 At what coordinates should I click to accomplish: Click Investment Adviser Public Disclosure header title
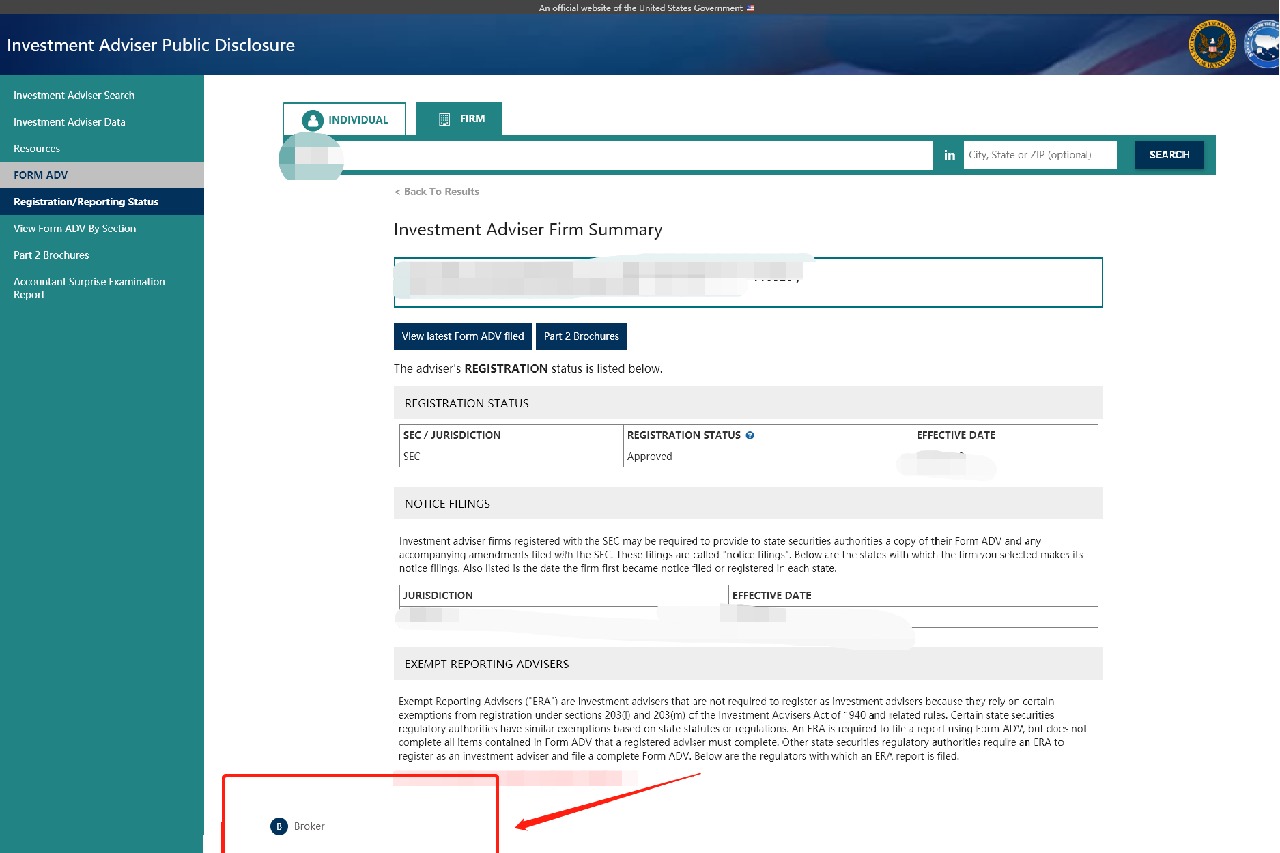point(151,45)
